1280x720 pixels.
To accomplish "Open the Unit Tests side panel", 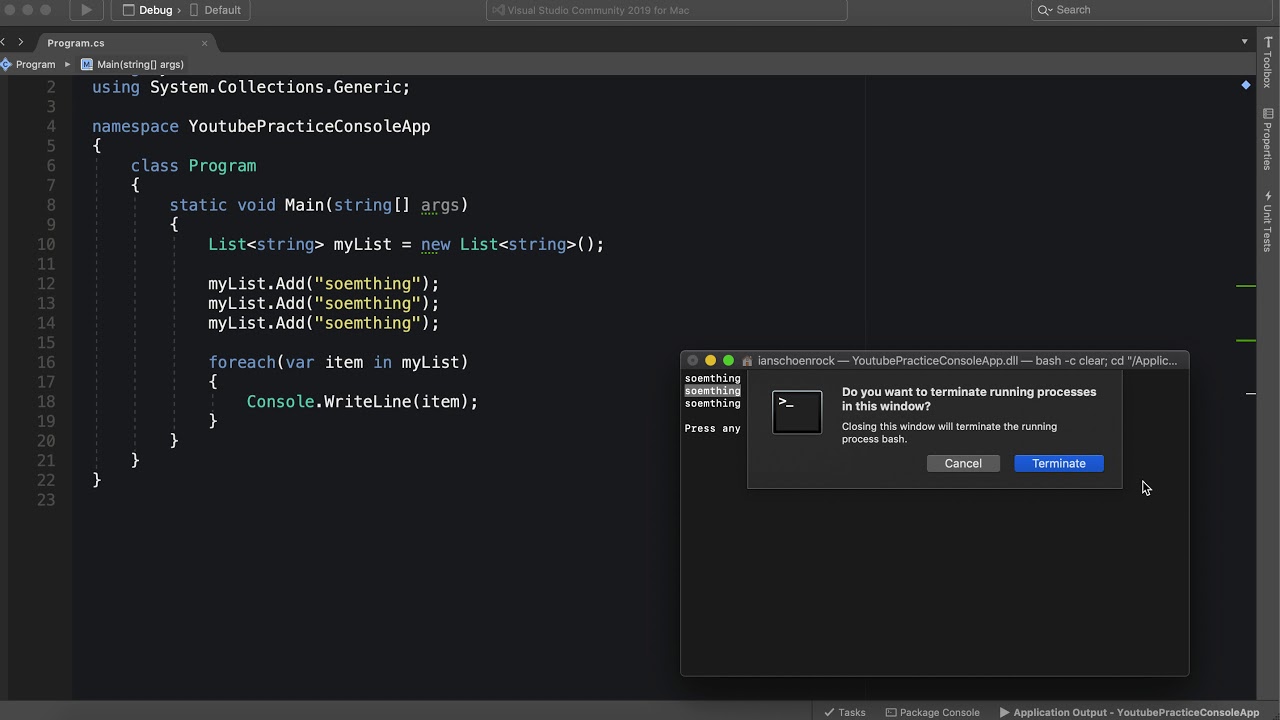I will [1268, 220].
